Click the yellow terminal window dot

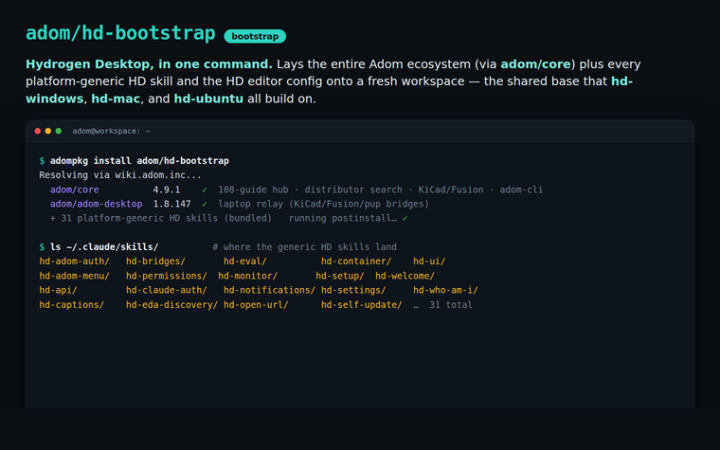[48, 131]
